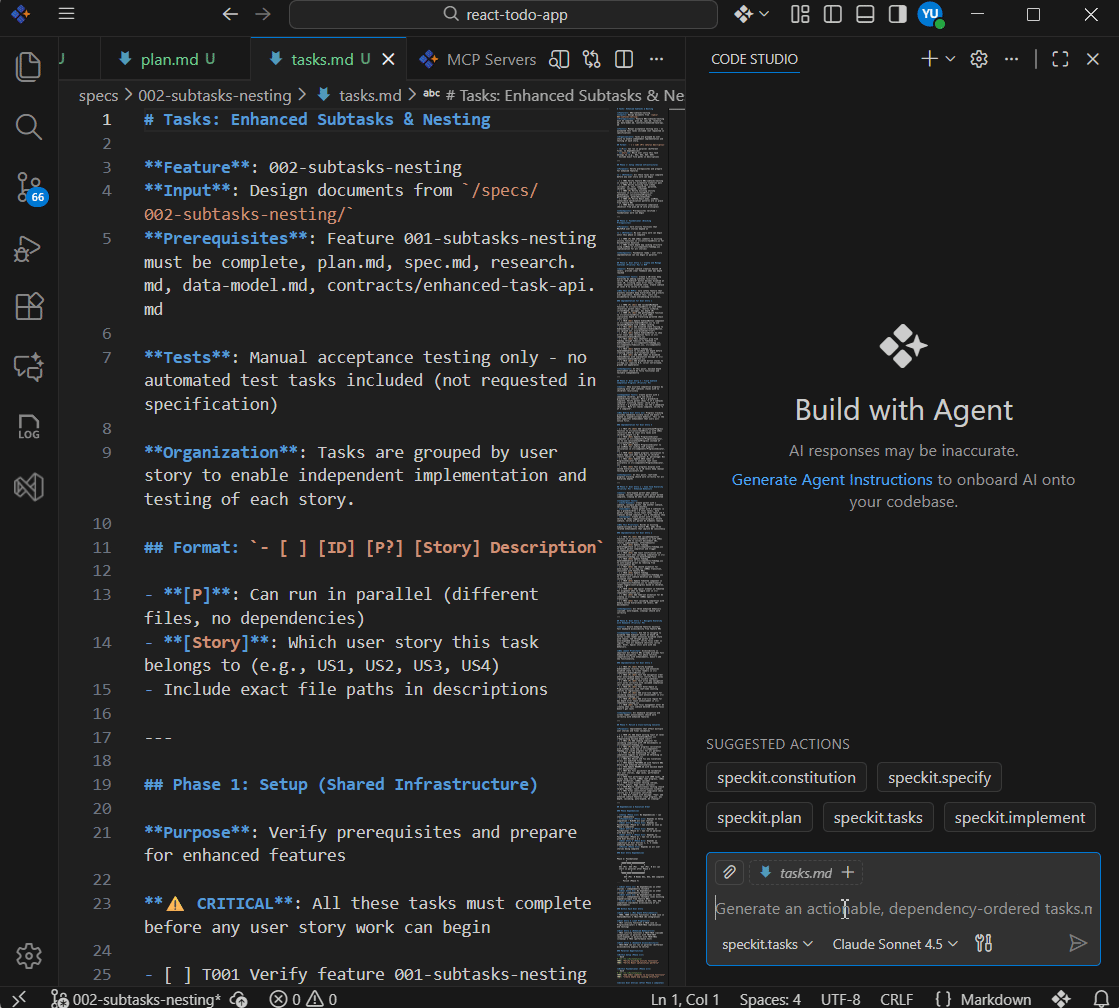Click the Open Changes icon in the editor toolbar
The width and height of the screenshot is (1119, 1008).
[x=591, y=59]
